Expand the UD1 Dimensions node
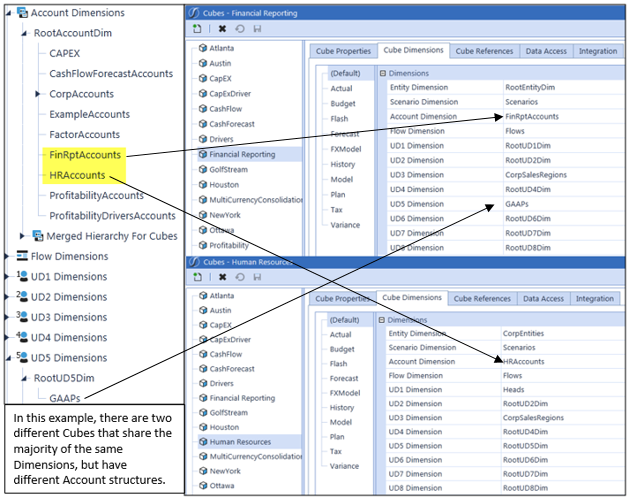This screenshot has height=499, width=630. click(6, 276)
